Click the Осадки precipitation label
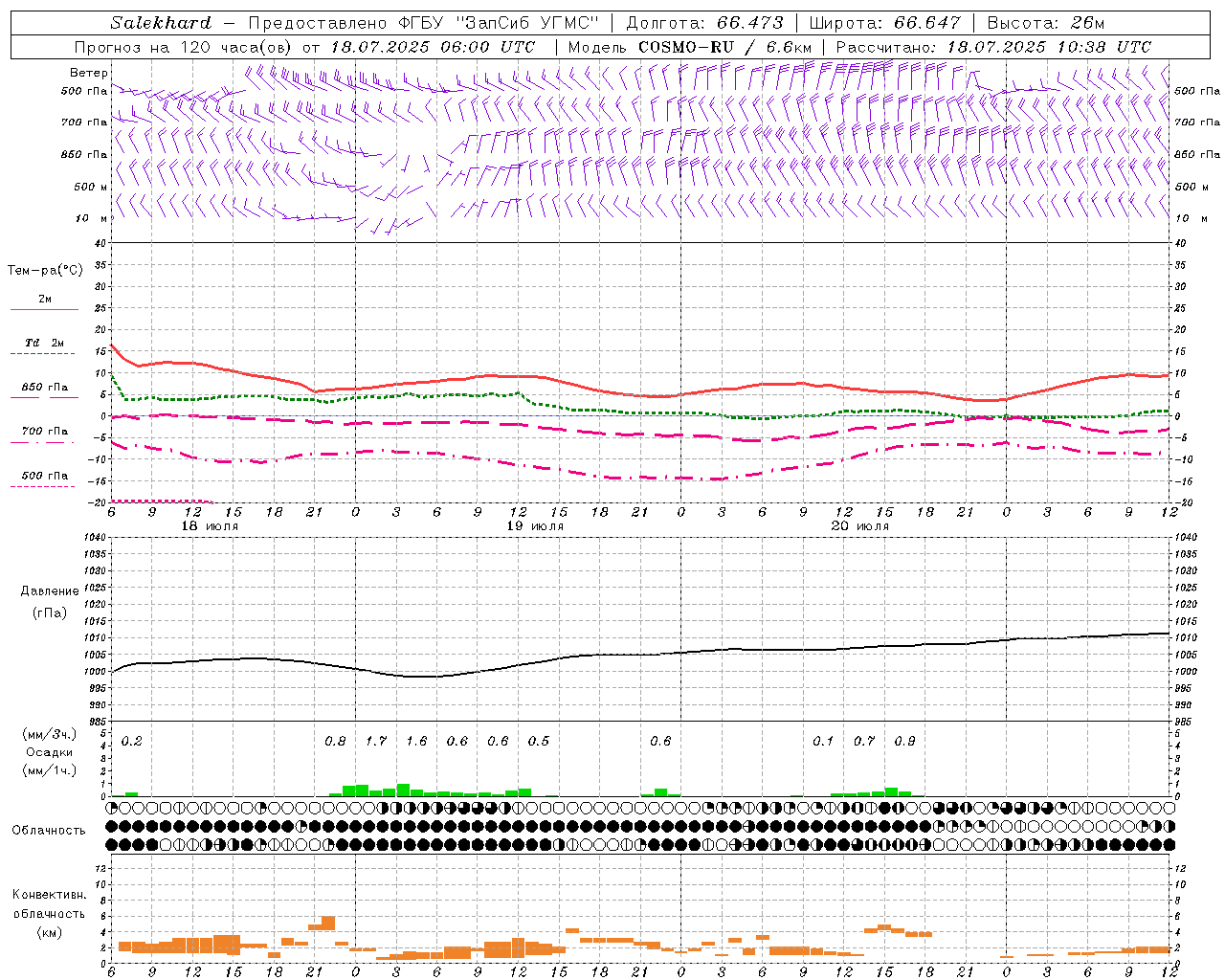The image size is (1225, 980). tap(49, 752)
